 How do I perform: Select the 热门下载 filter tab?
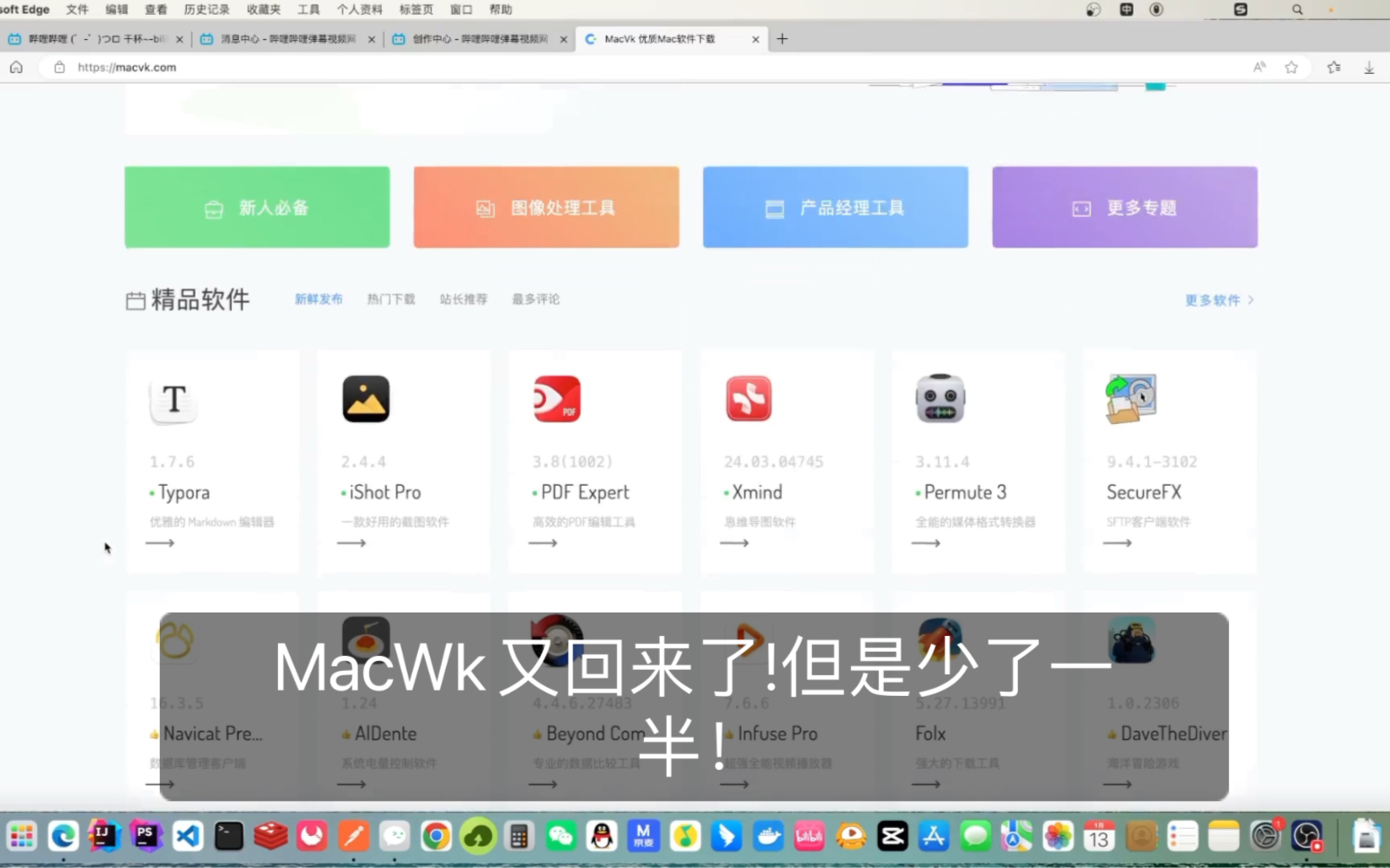tap(391, 299)
